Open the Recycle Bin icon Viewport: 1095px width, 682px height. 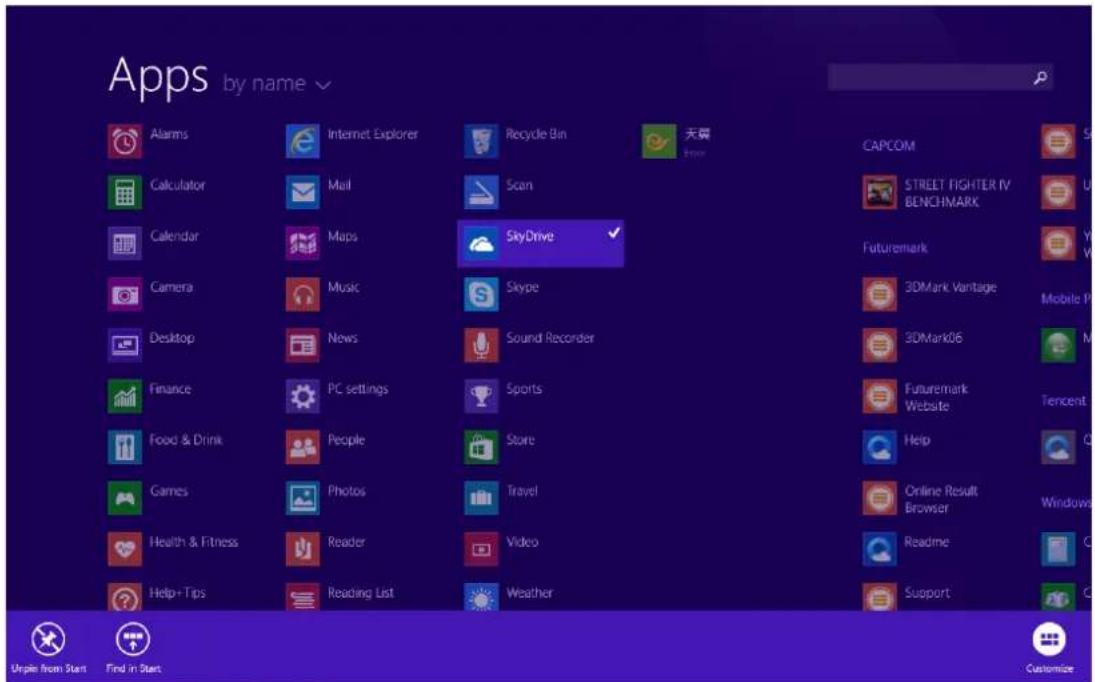[x=481, y=142]
